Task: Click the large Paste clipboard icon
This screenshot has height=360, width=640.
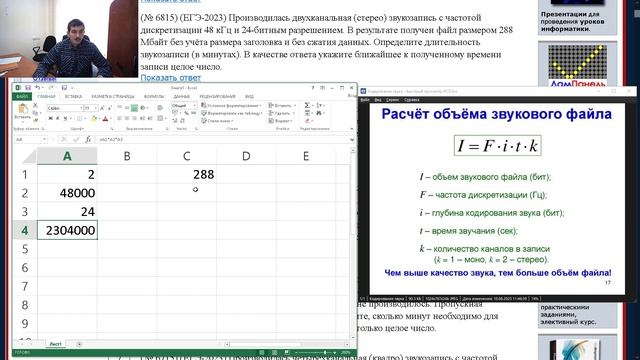Action: [x=23, y=109]
